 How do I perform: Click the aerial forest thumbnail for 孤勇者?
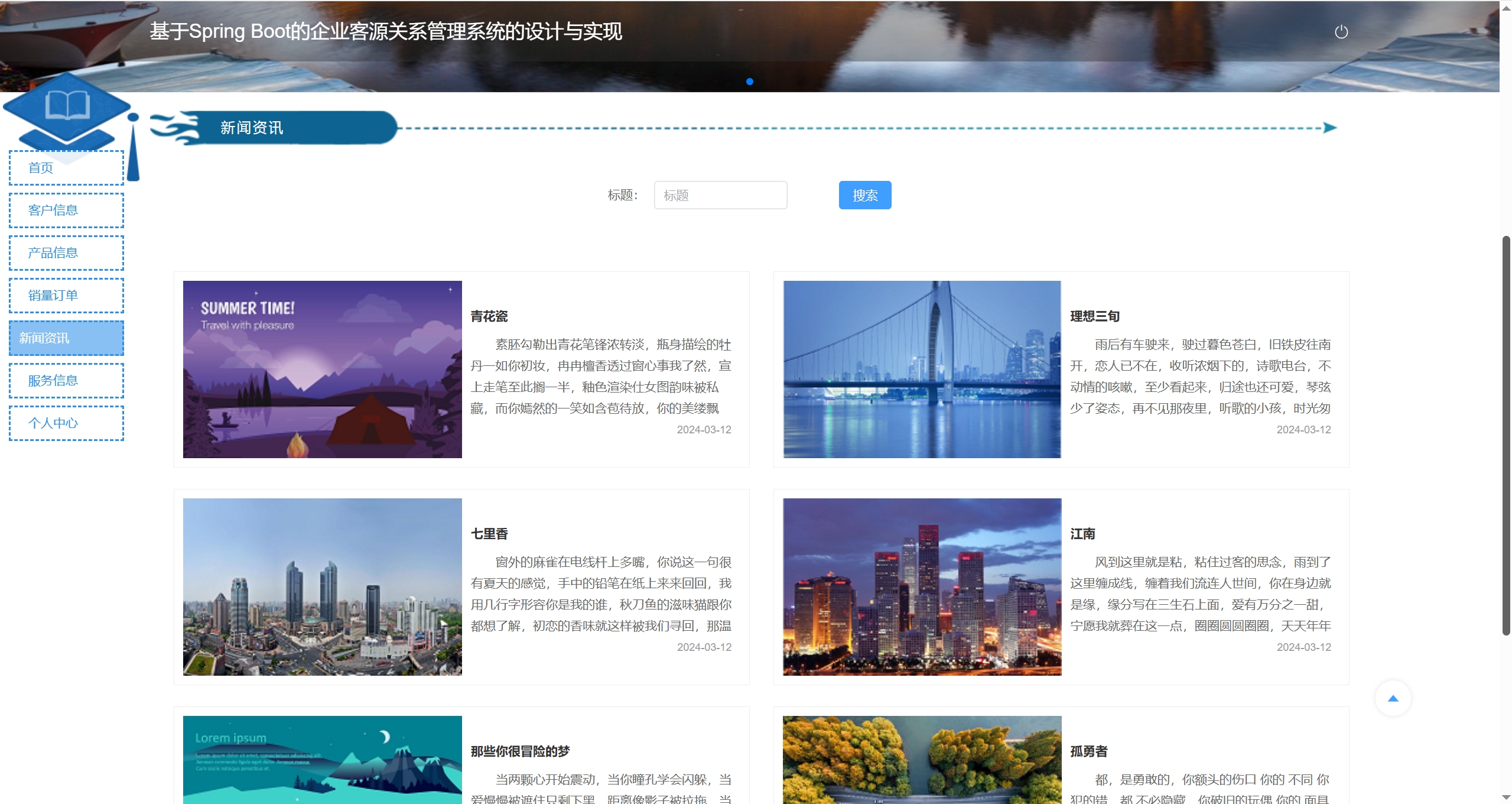tap(922, 760)
